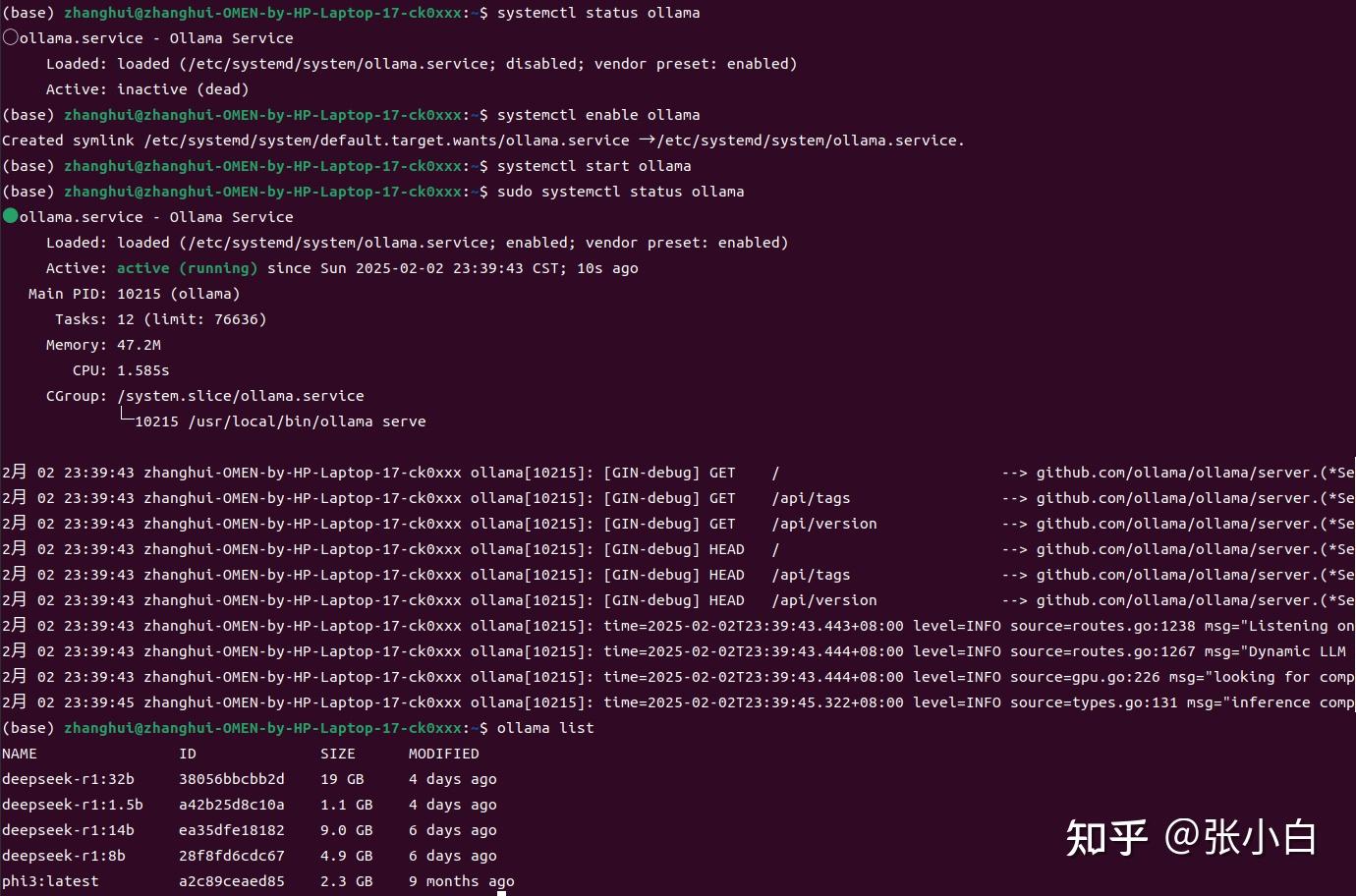Viewport: 1356px width, 896px height.
Task: Click the 知乎 @张小白 watermark
Action: (x=1193, y=837)
